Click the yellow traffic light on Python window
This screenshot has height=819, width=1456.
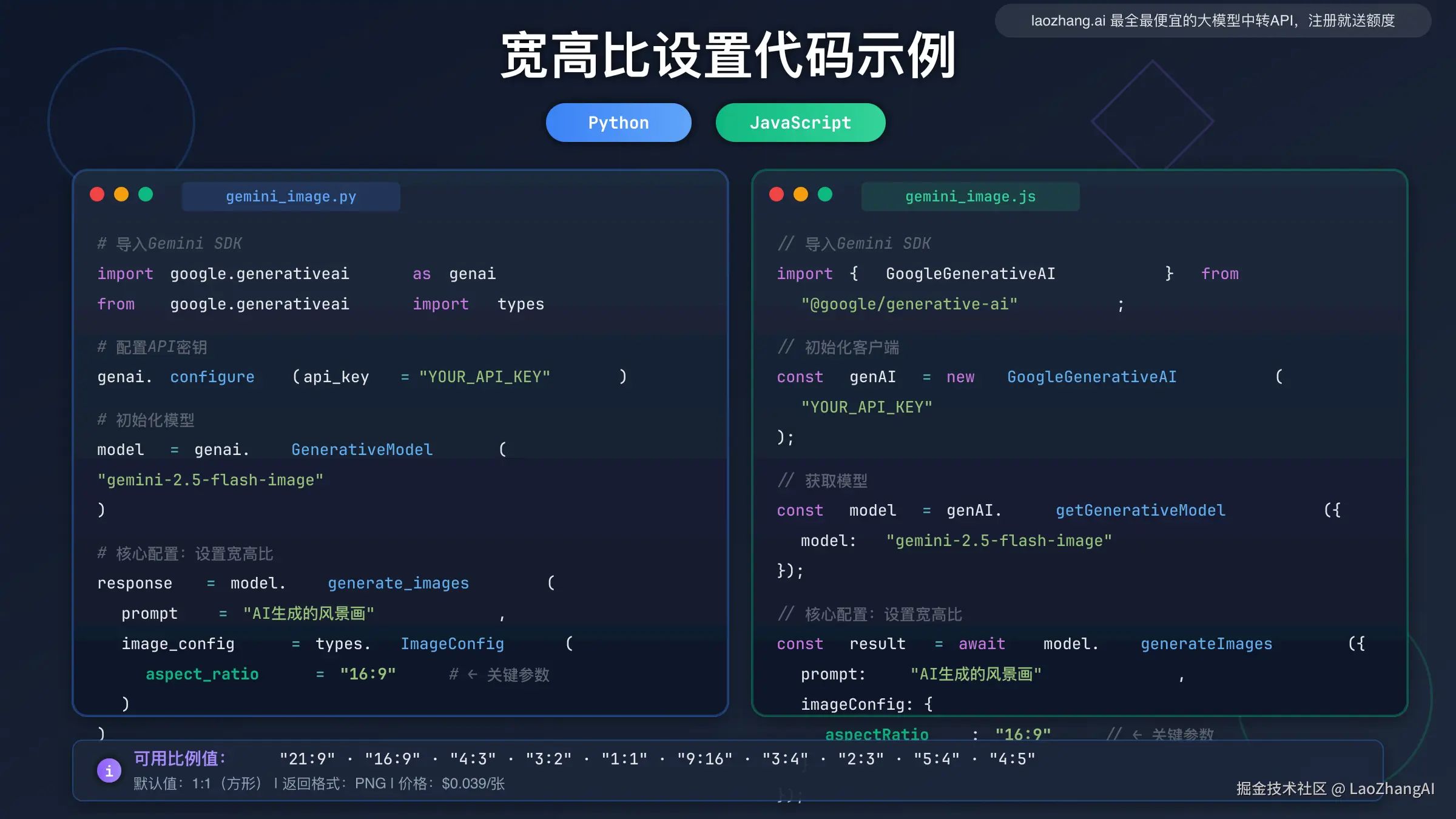(122, 194)
